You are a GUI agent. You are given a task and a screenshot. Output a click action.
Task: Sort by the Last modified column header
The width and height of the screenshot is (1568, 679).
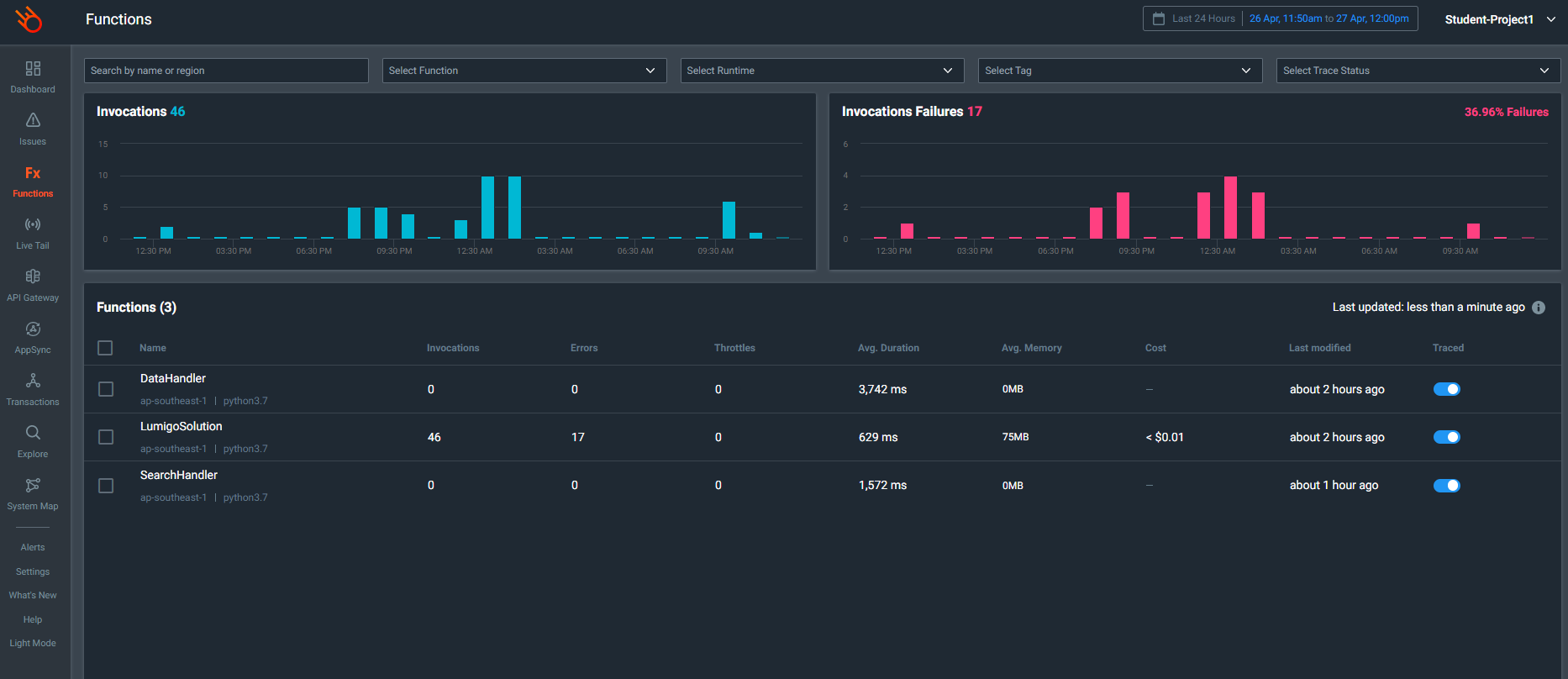[1320, 348]
